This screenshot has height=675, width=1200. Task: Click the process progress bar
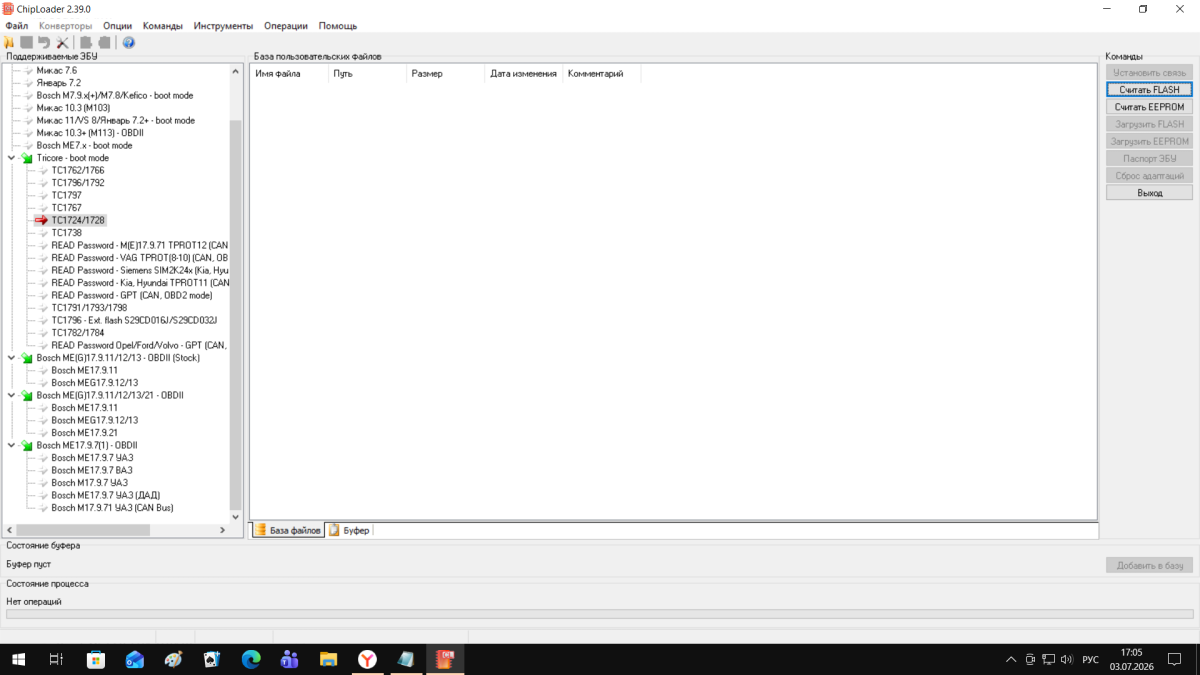pyautogui.click(x=599, y=614)
